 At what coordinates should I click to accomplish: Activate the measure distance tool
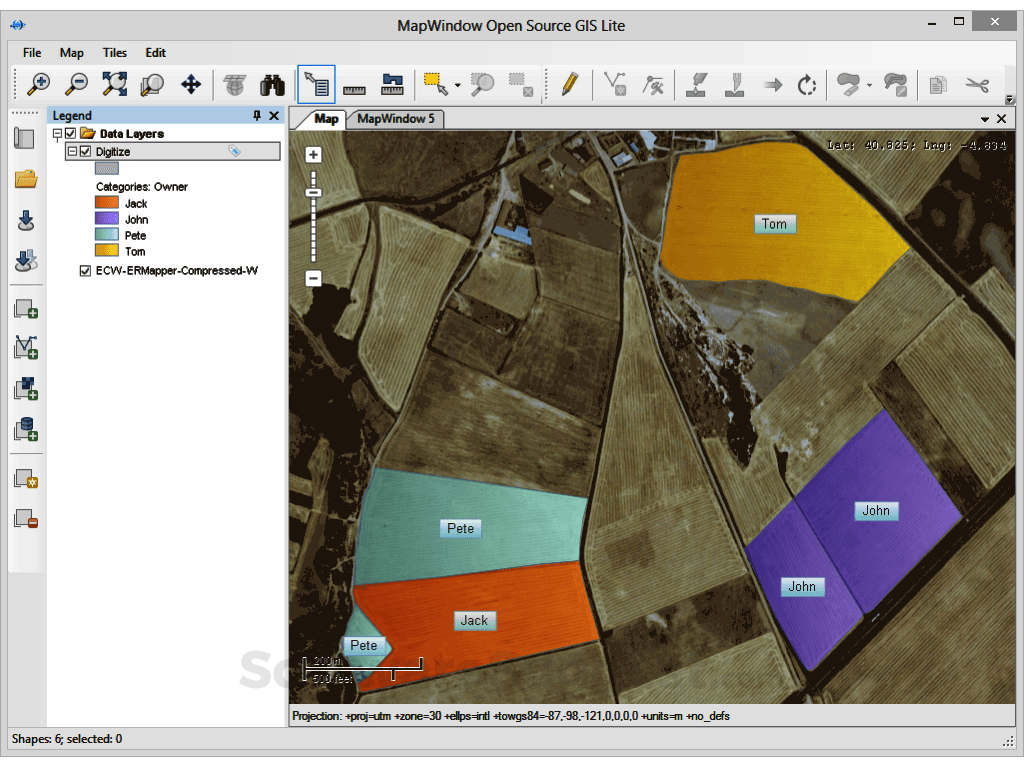click(353, 84)
